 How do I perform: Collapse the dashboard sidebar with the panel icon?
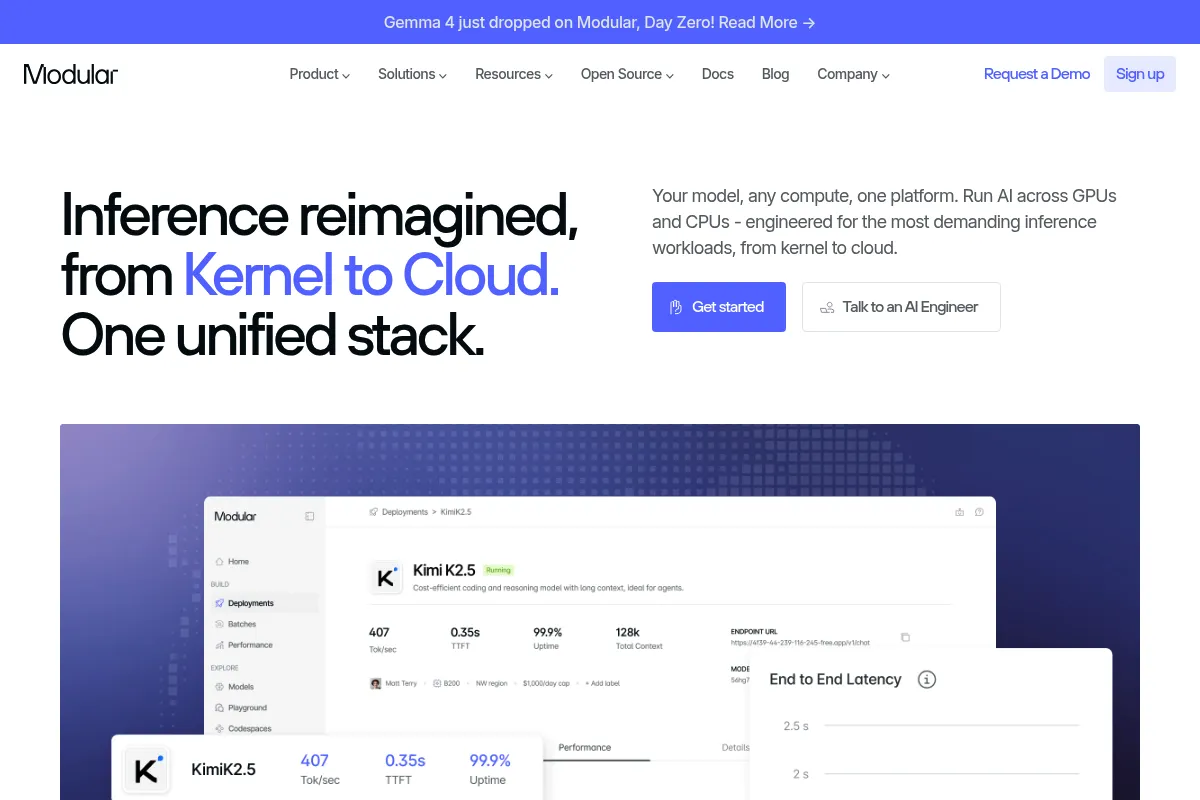tap(309, 516)
